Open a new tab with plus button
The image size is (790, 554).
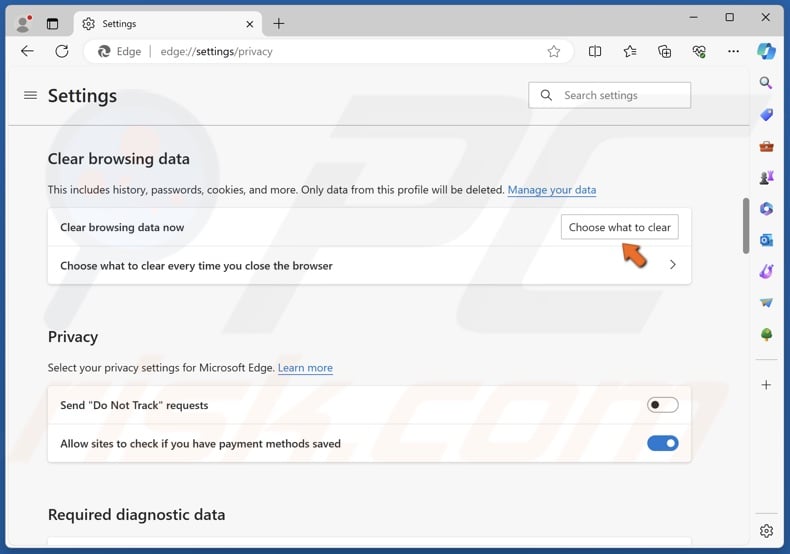pyautogui.click(x=279, y=24)
